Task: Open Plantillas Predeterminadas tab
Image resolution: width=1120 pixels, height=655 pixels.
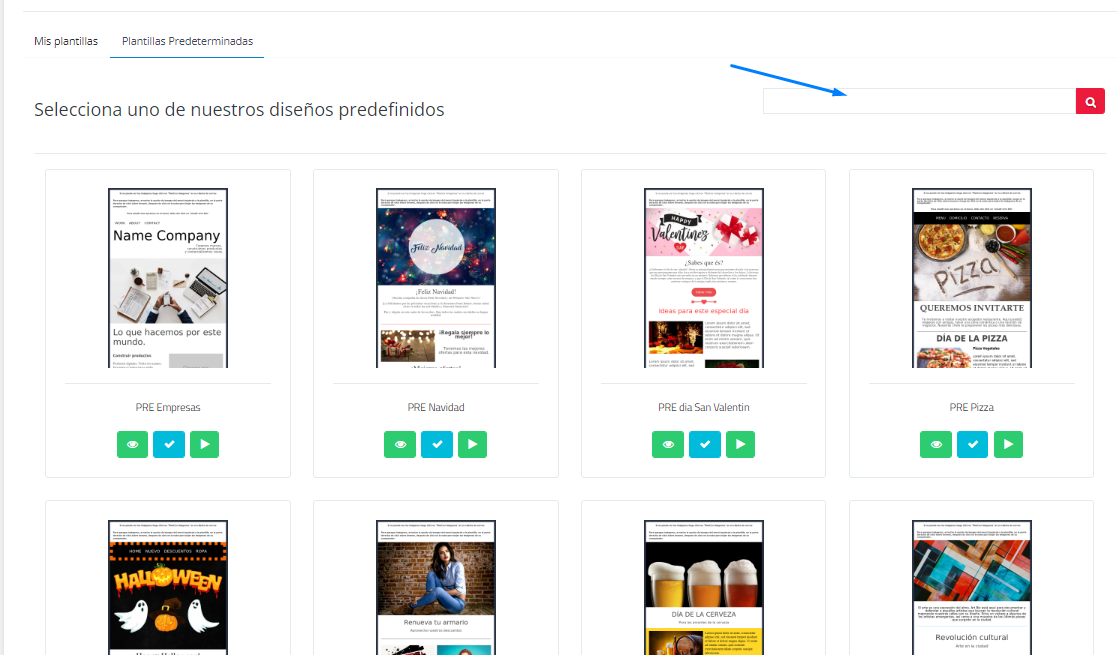Action: point(187,41)
